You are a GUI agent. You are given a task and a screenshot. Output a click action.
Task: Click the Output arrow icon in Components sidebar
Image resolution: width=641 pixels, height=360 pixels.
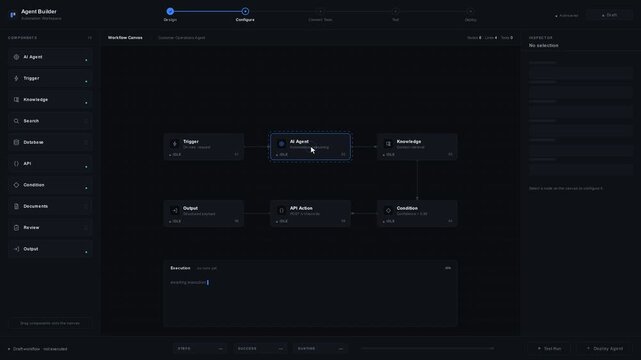coord(16,249)
